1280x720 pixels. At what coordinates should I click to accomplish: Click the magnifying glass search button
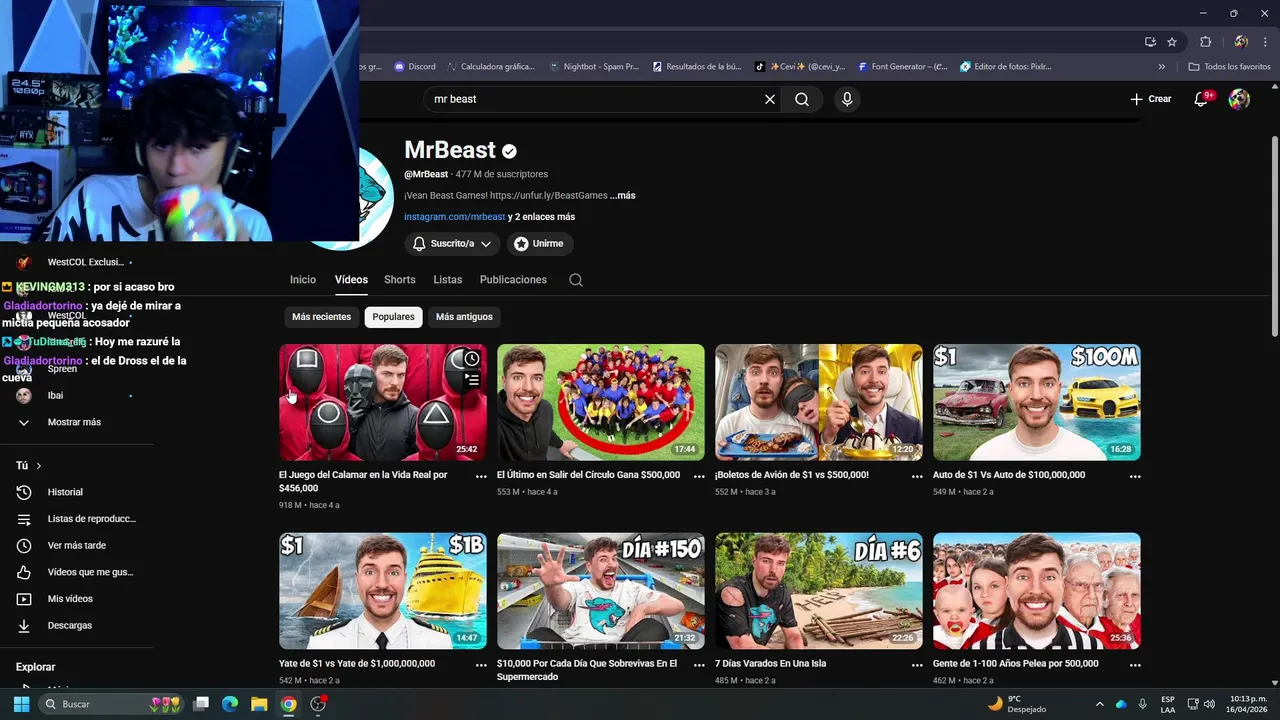click(x=802, y=99)
